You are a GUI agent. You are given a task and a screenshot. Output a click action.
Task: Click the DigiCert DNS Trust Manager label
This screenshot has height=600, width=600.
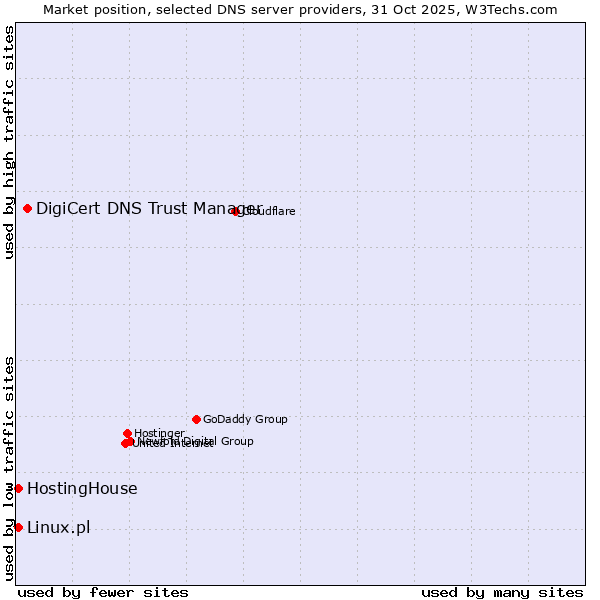point(148,208)
